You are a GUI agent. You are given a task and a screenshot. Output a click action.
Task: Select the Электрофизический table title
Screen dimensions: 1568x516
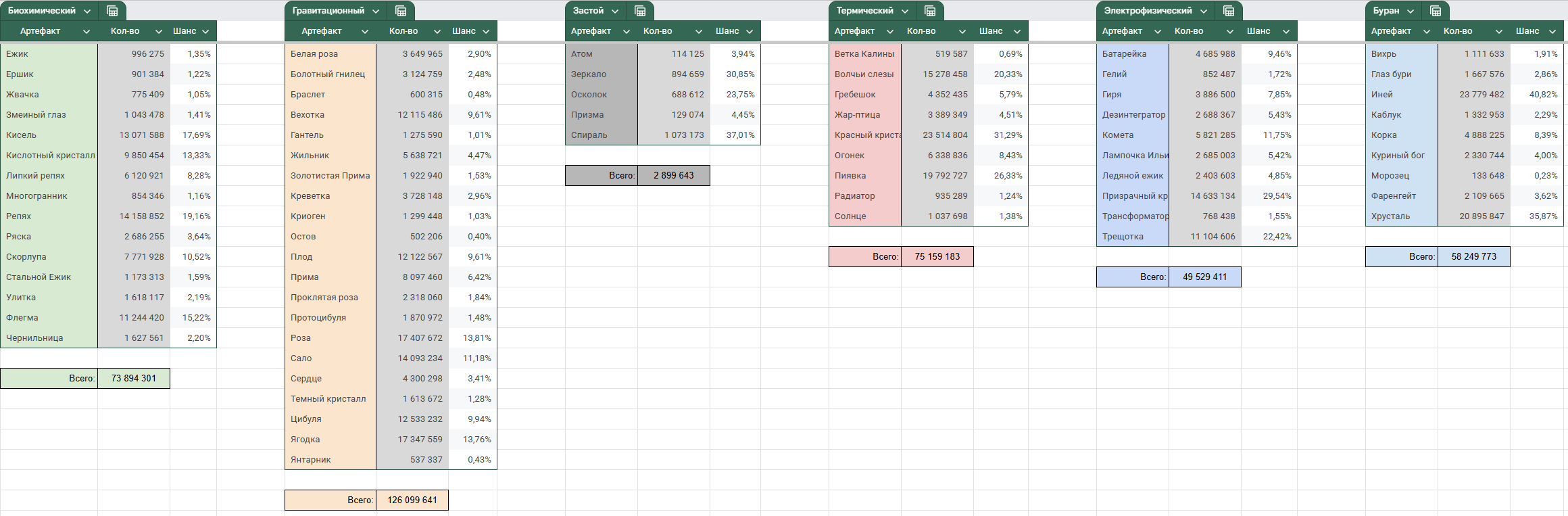click(x=1148, y=11)
